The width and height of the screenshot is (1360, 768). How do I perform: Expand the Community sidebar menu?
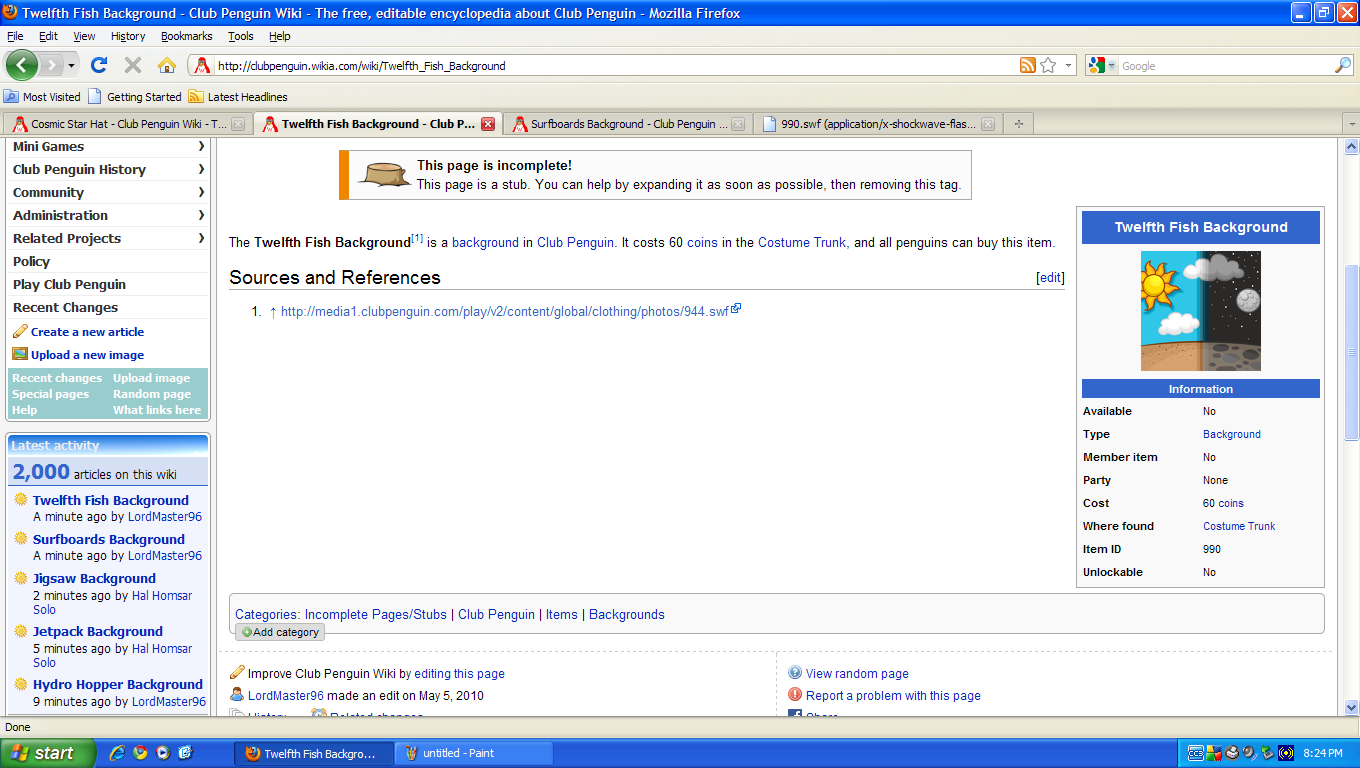tap(109, 192)
